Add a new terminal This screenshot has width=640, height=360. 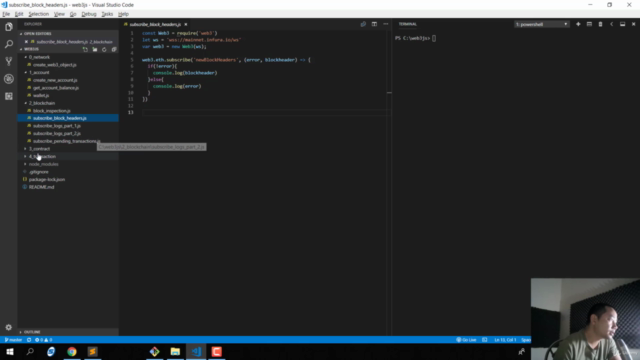tap(578, 24)
